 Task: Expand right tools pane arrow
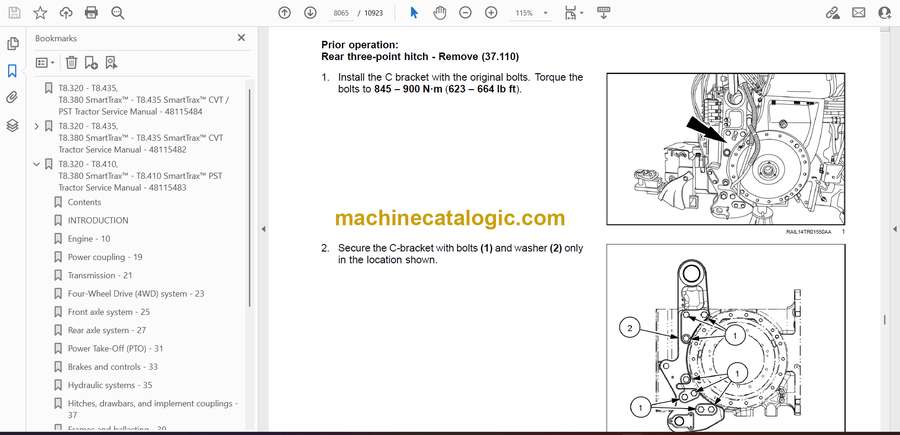click(894, 229)
